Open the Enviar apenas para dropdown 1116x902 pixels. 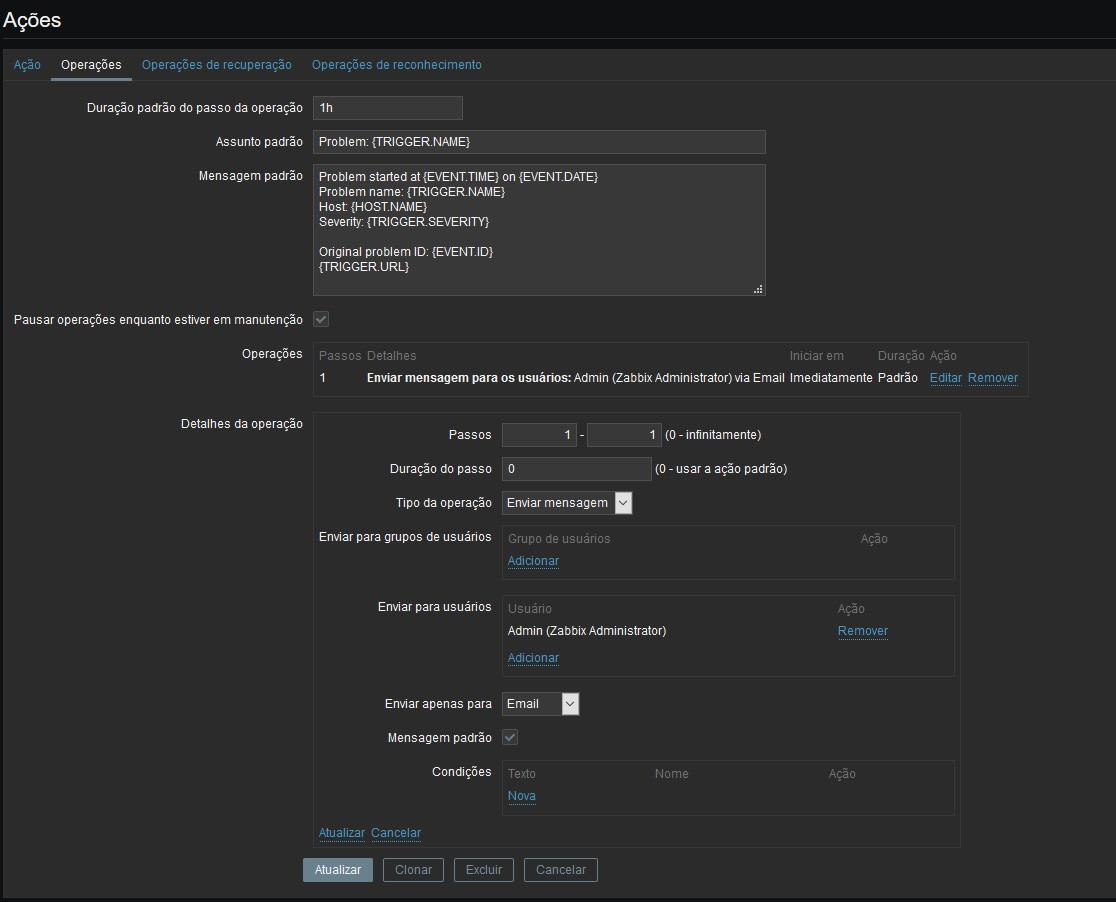(x=540, y=704)
